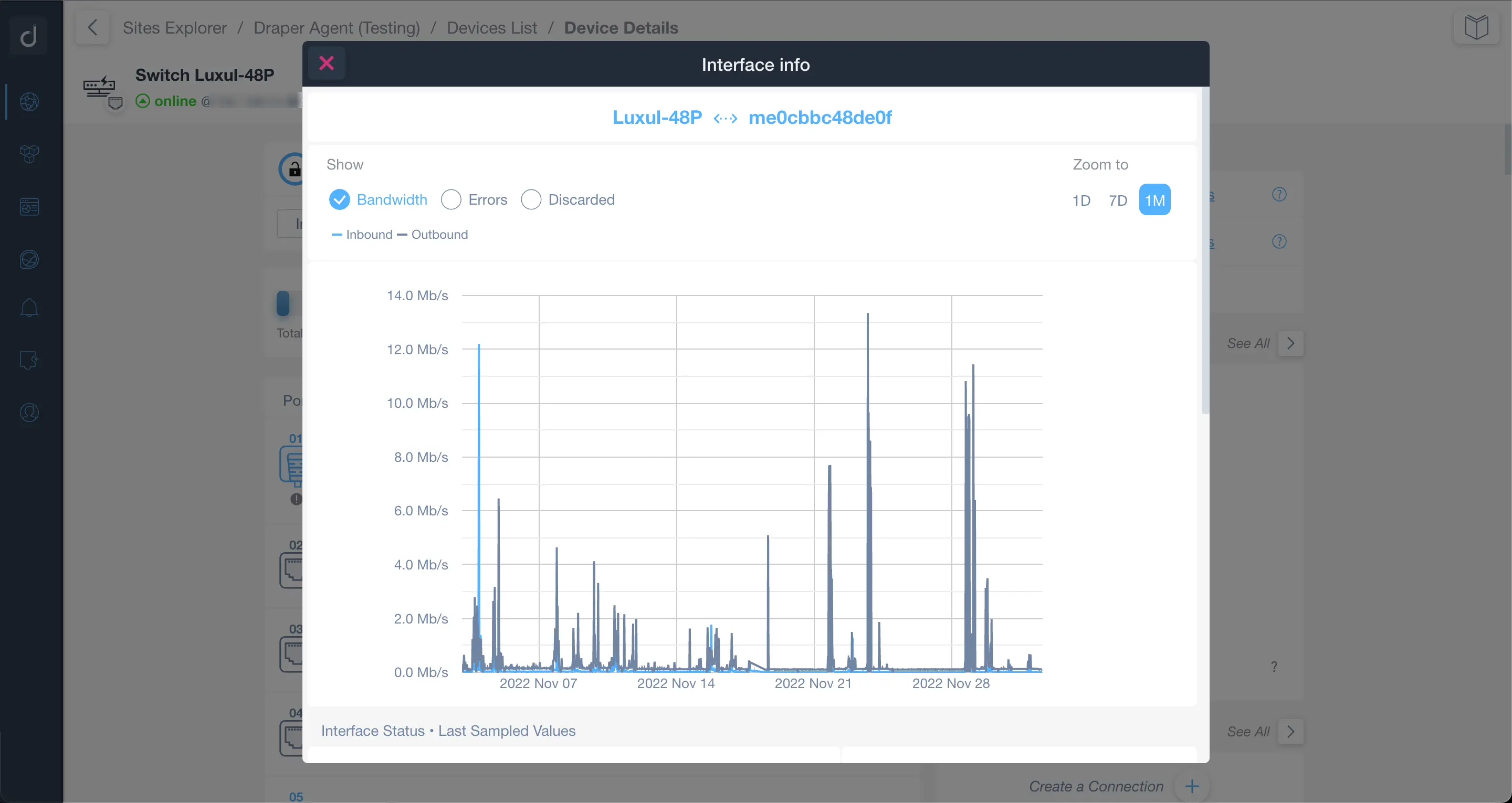Open the dashboard list sidebar icon
Image resolution: width=1512 pixels, height=803 pixels.
(x=29, y=207)
